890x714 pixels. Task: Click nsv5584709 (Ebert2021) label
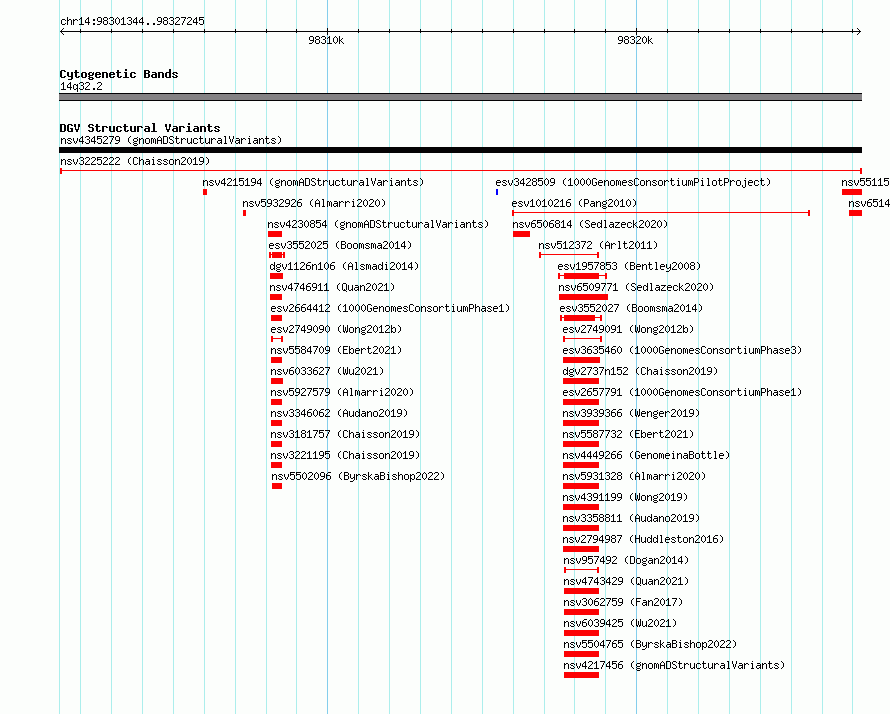pos(336,350)
